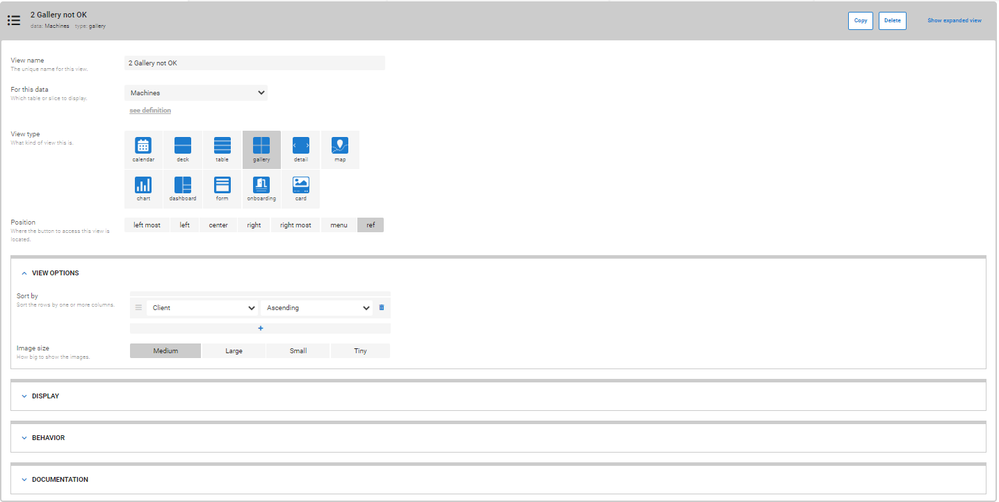This screenshot has width=999, height=502.
Task: Click the 'Sort by' label
Action: click(x=27, y=296)
